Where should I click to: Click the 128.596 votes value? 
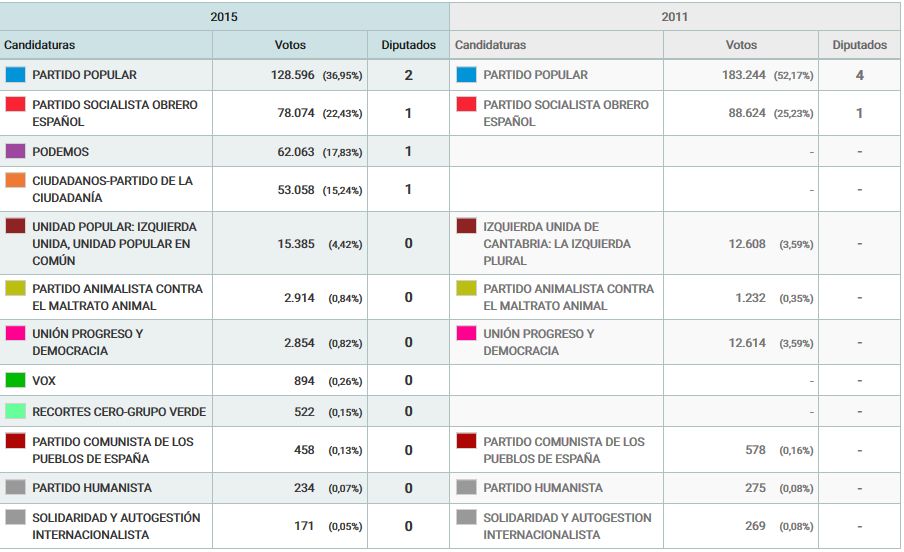tap(293, 75)
